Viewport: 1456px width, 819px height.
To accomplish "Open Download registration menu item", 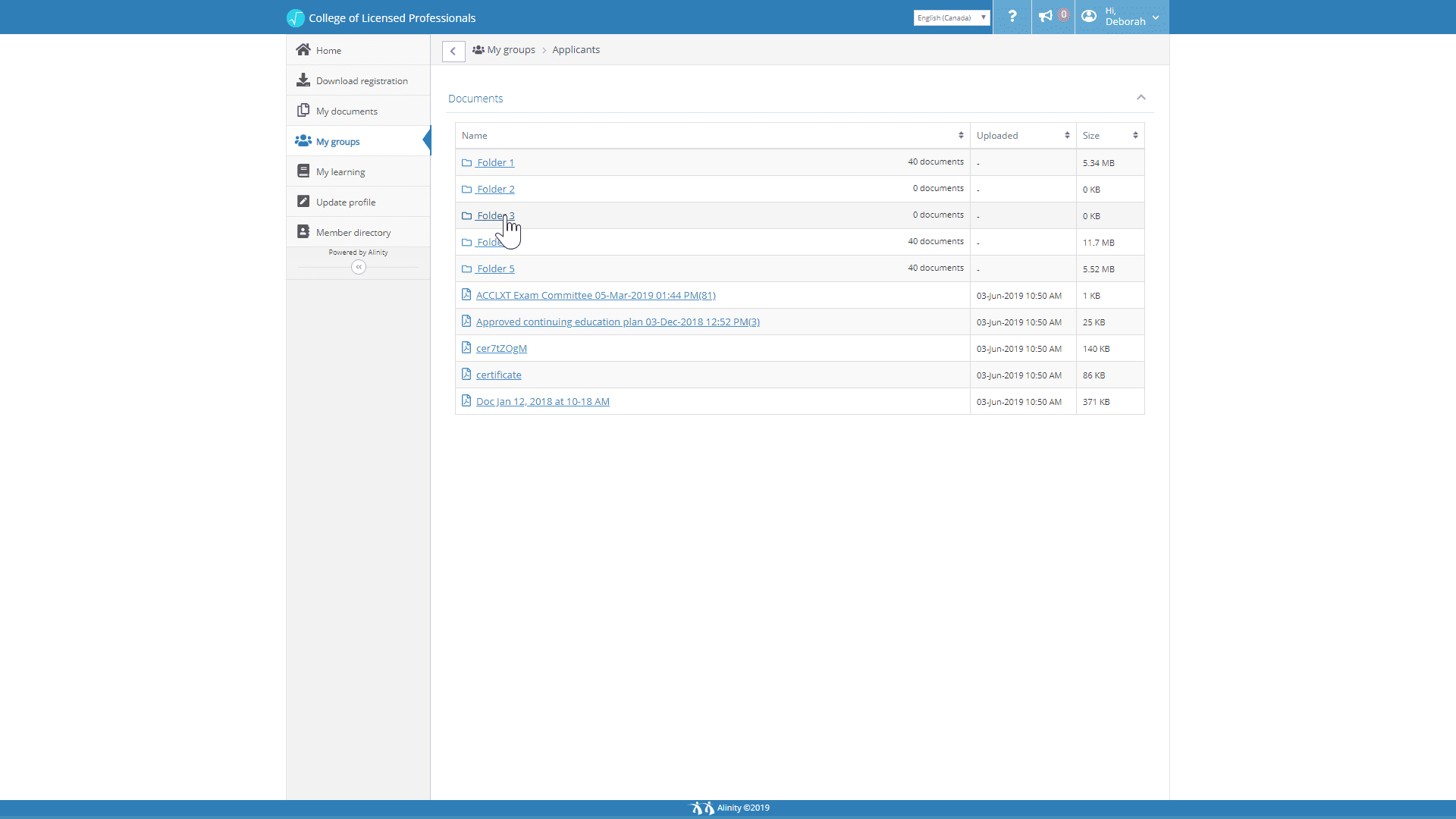I will click(x=358, y=80).
